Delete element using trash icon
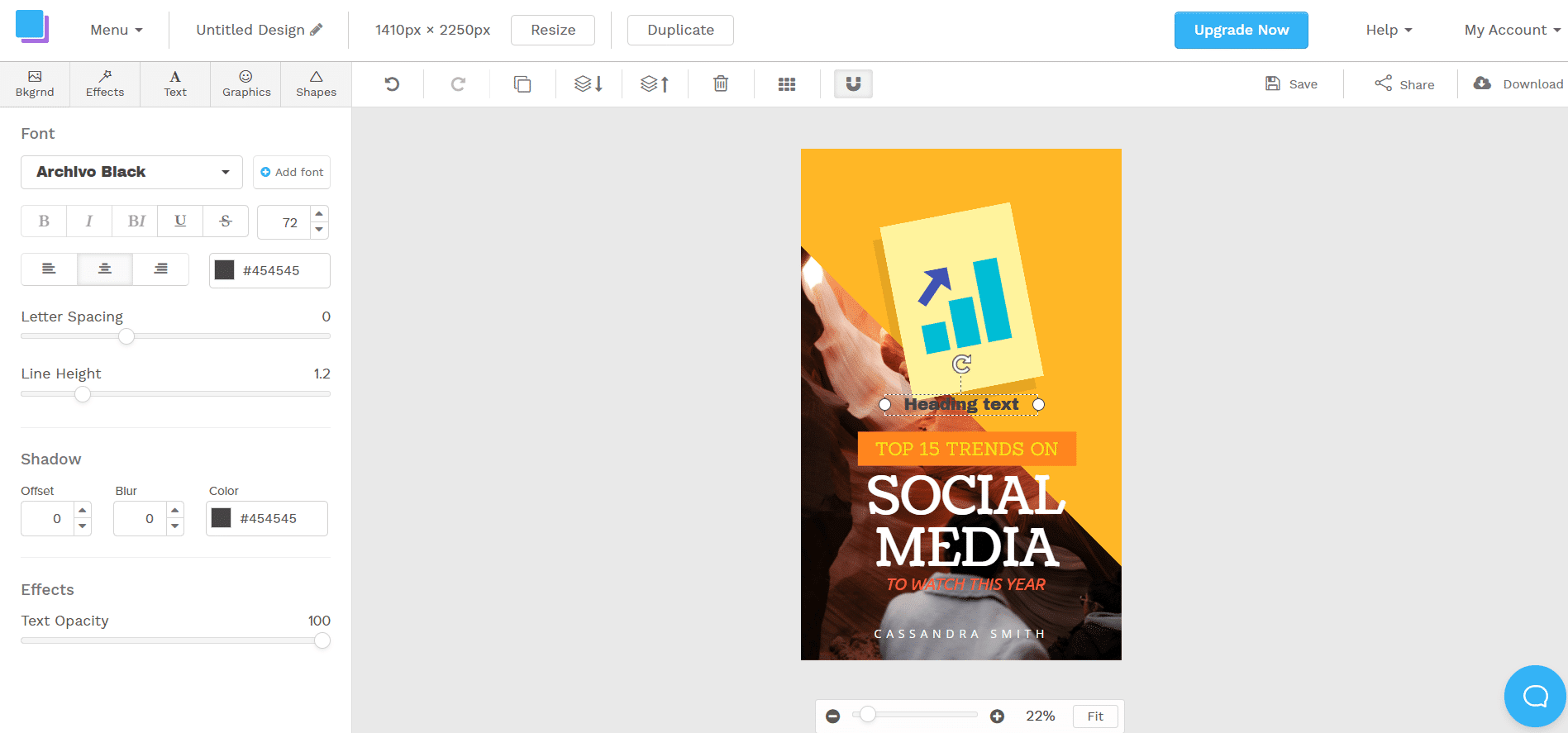This screenshot has height=733, width=1568. point(721,84)
